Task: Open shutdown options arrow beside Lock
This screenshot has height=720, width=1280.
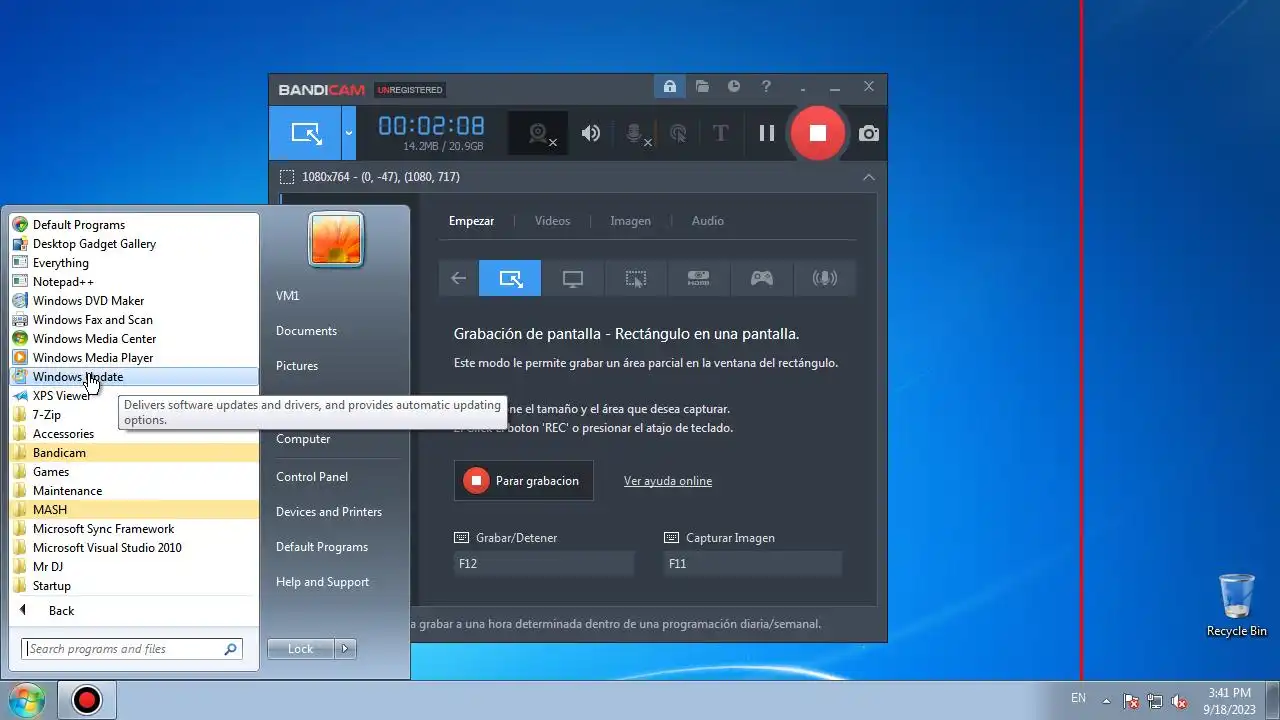Action: click(345, 649)
